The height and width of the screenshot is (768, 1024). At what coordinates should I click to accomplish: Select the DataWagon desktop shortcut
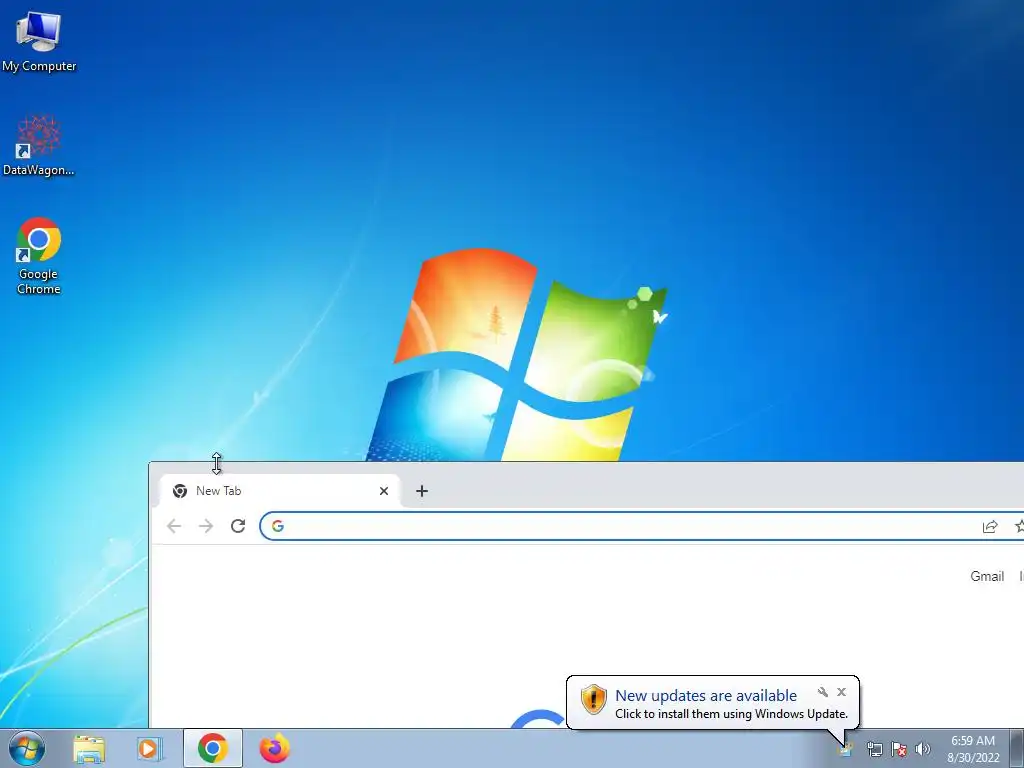[39, 146]
